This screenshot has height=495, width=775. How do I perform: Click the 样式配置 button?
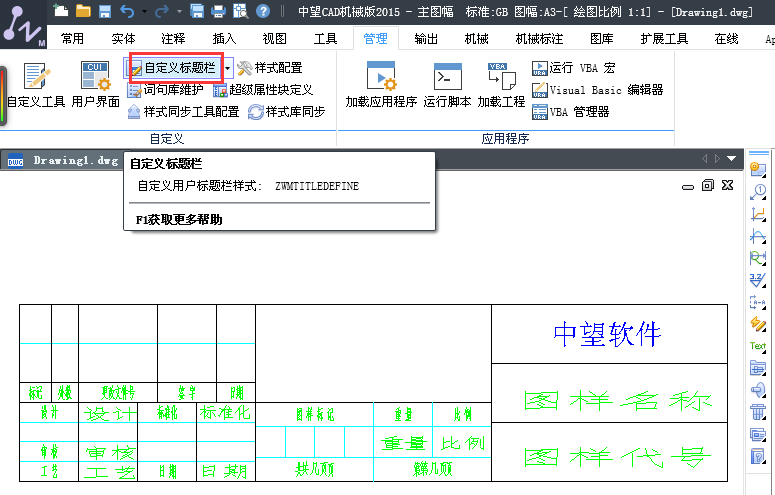click(269, 68)
